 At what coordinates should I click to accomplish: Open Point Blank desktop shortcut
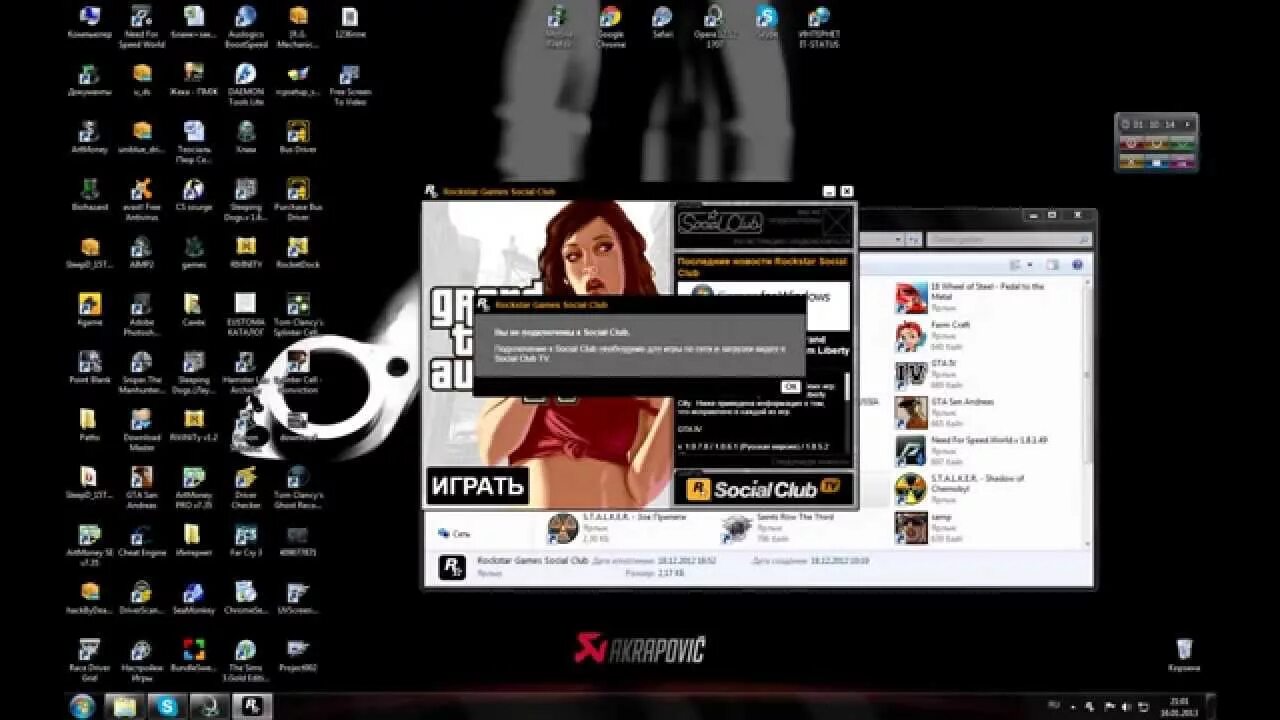click(x=90, y=368)
